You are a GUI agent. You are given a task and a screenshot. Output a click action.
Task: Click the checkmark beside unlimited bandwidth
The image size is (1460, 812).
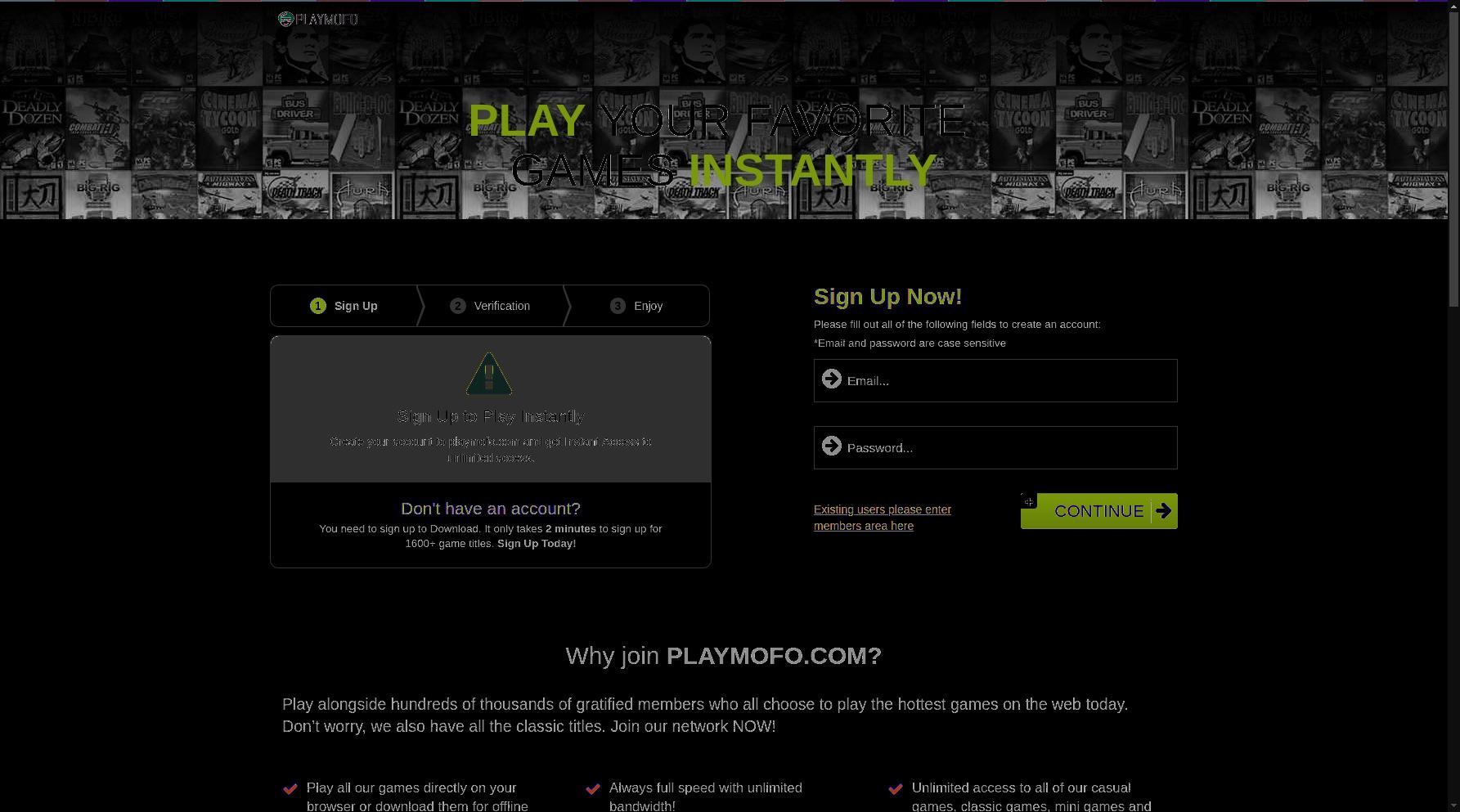coord(593,789)
